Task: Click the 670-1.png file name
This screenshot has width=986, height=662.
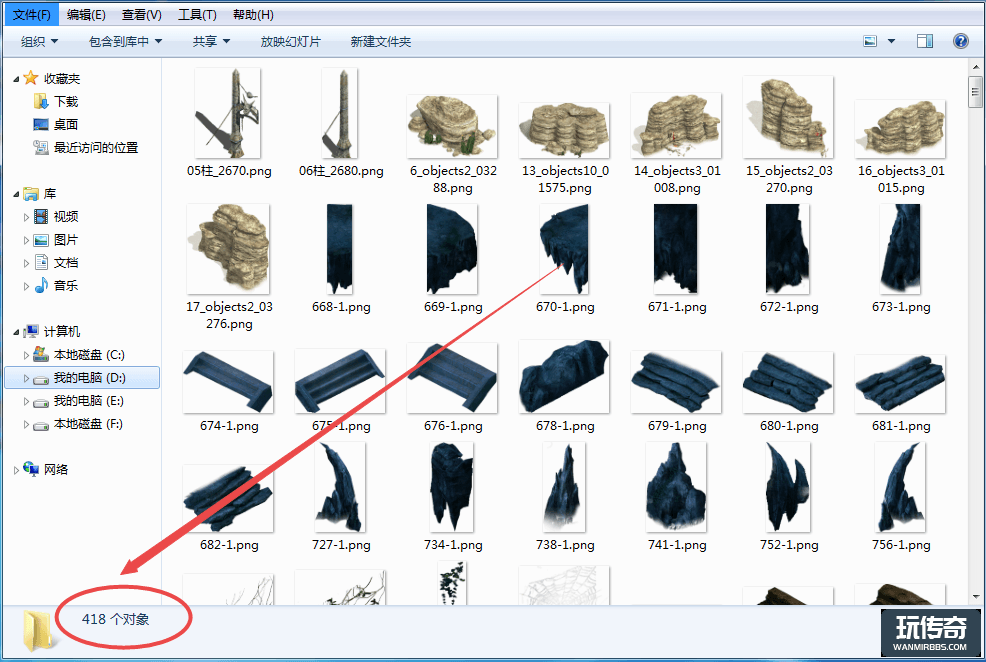Action: coord(565,307)
